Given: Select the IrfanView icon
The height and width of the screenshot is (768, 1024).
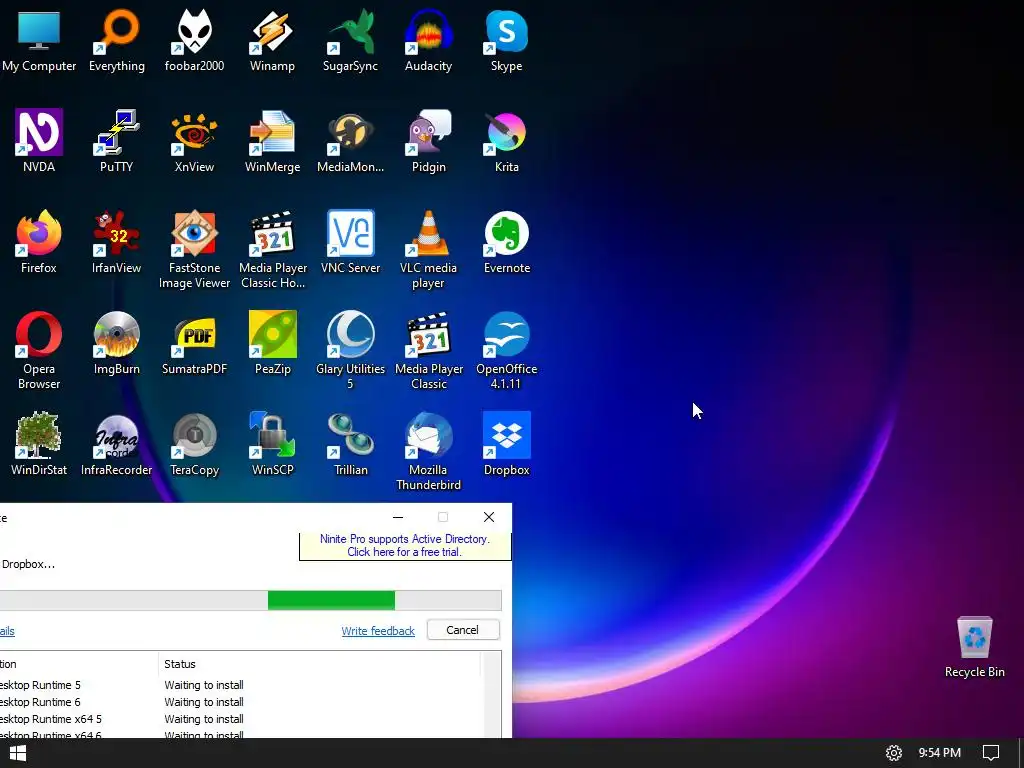Looking at the screenshot, I should pyautogui.click(x=117, y=242).
